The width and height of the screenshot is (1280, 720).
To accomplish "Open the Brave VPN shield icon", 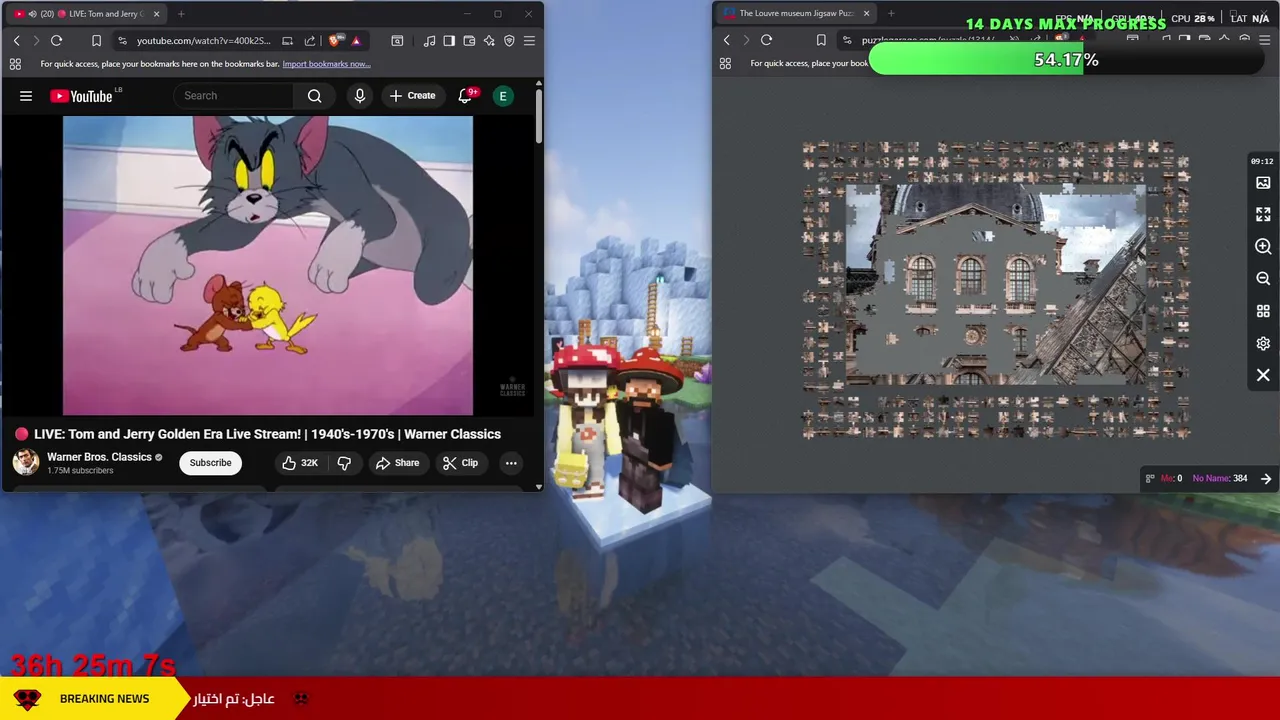I will [509, 41].
